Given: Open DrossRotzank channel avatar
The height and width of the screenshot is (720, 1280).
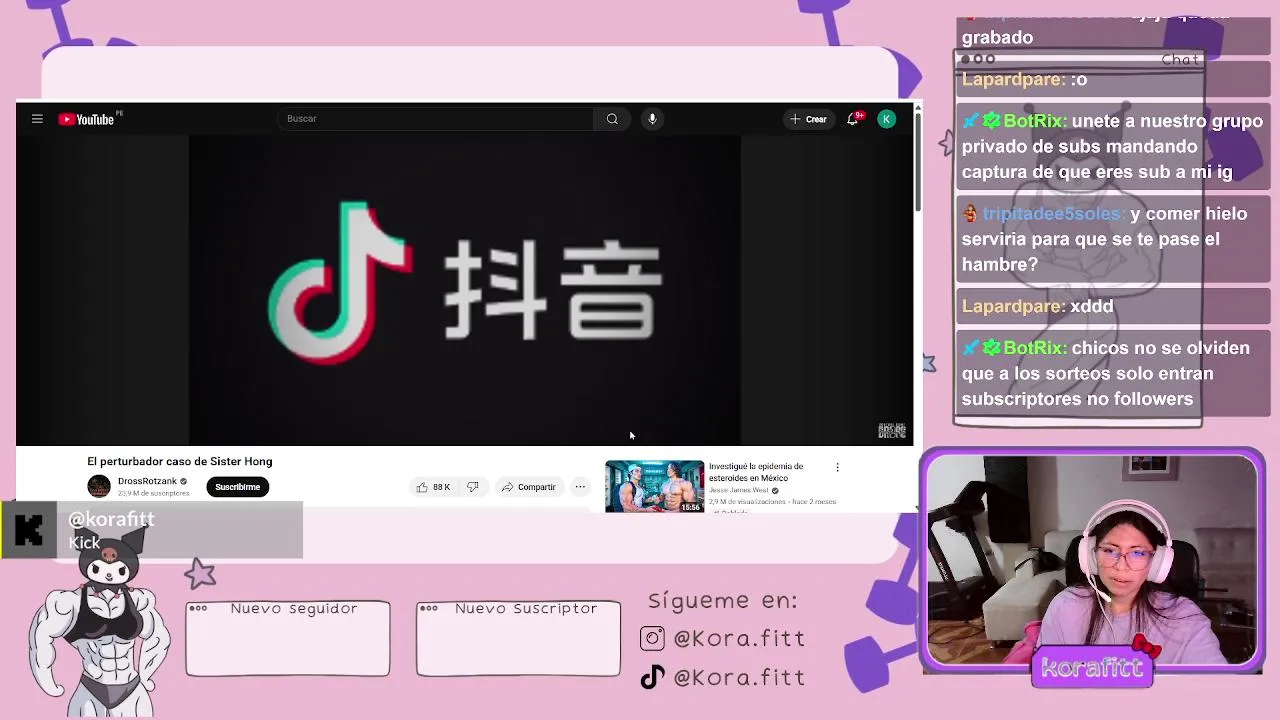Looking at the screenshot, I should point(99,487).
